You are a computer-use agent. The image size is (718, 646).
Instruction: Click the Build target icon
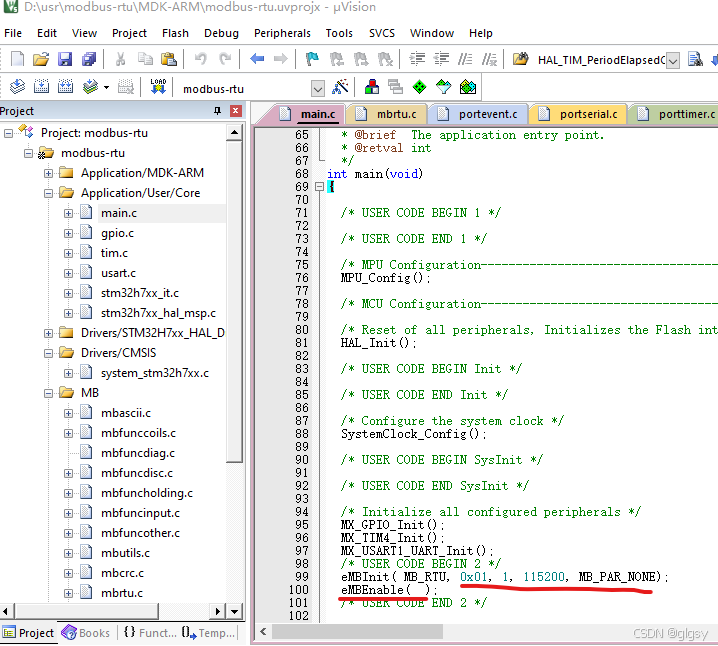click(41, 87)
